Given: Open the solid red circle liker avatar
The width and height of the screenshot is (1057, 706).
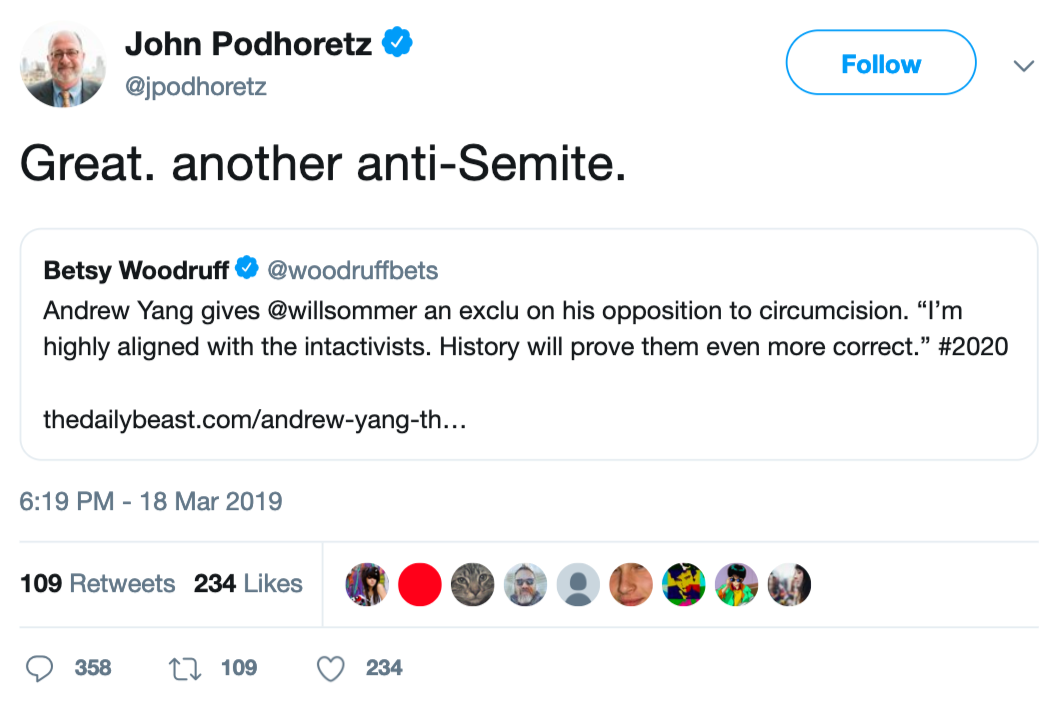Looking at the screenshot, I should pyautogui.click(x=420, y=584).
